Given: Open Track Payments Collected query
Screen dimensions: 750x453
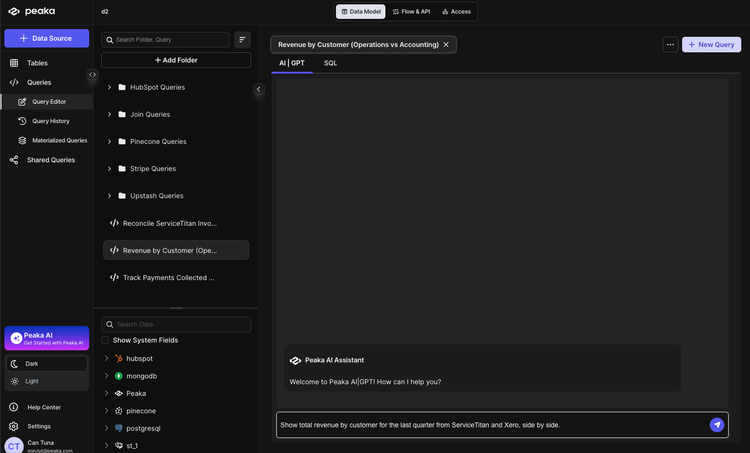Looking at the screenshot, I should [x=176, y=277].
